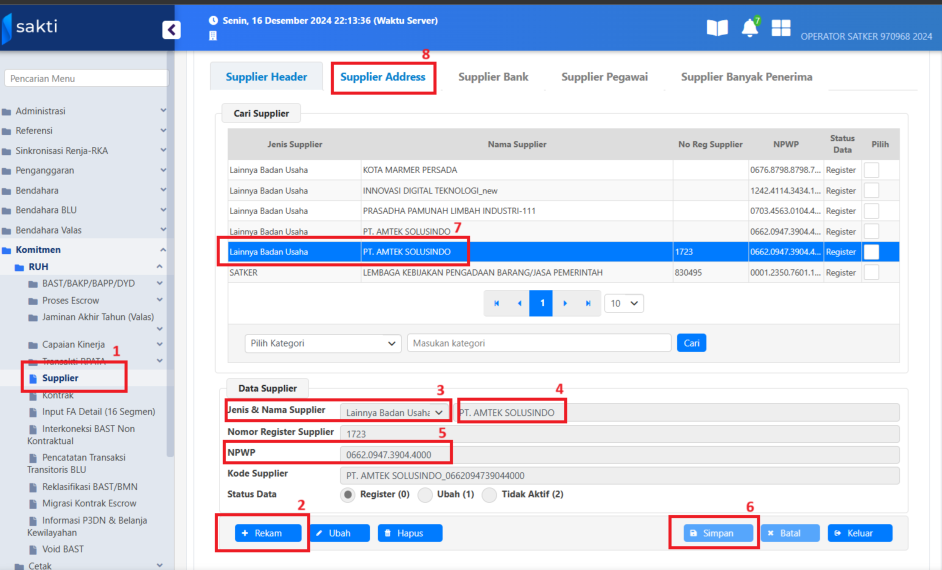The width and height of the screenshot is (942, 570).
Task: Open the notifications bell icon
Action: [x=749, y=28]
